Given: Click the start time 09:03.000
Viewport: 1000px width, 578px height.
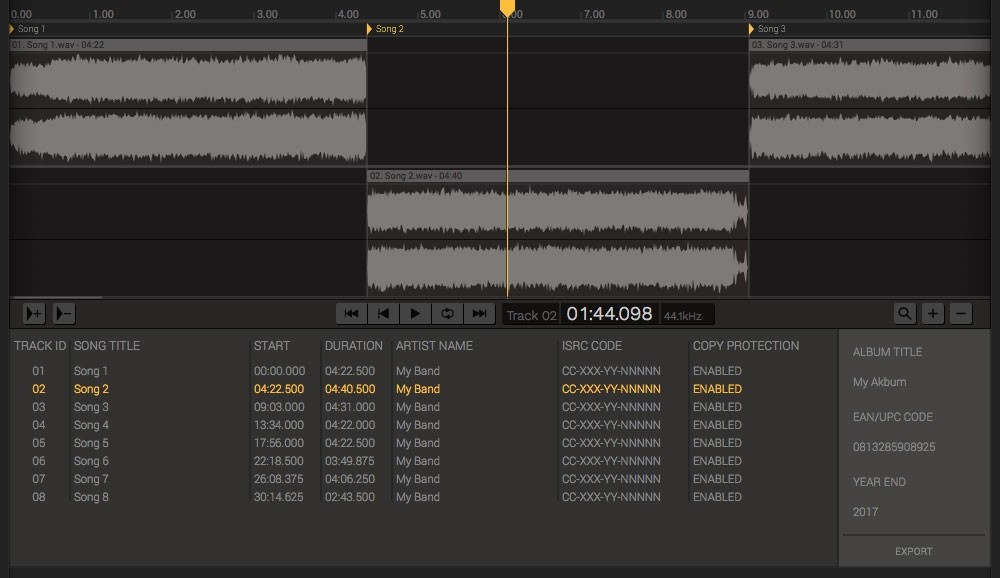Looking at the screenshot, I should click(279, 406).
